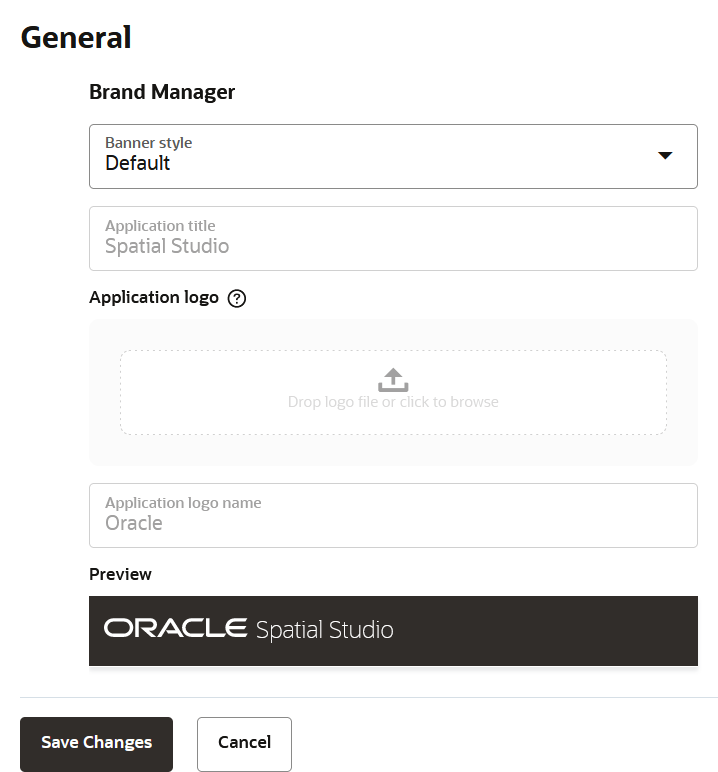Click the upload tray icon in the drop zone
The width and height of the screenshot is (718, 772).
pyautogui.click(x=393, y=380)
